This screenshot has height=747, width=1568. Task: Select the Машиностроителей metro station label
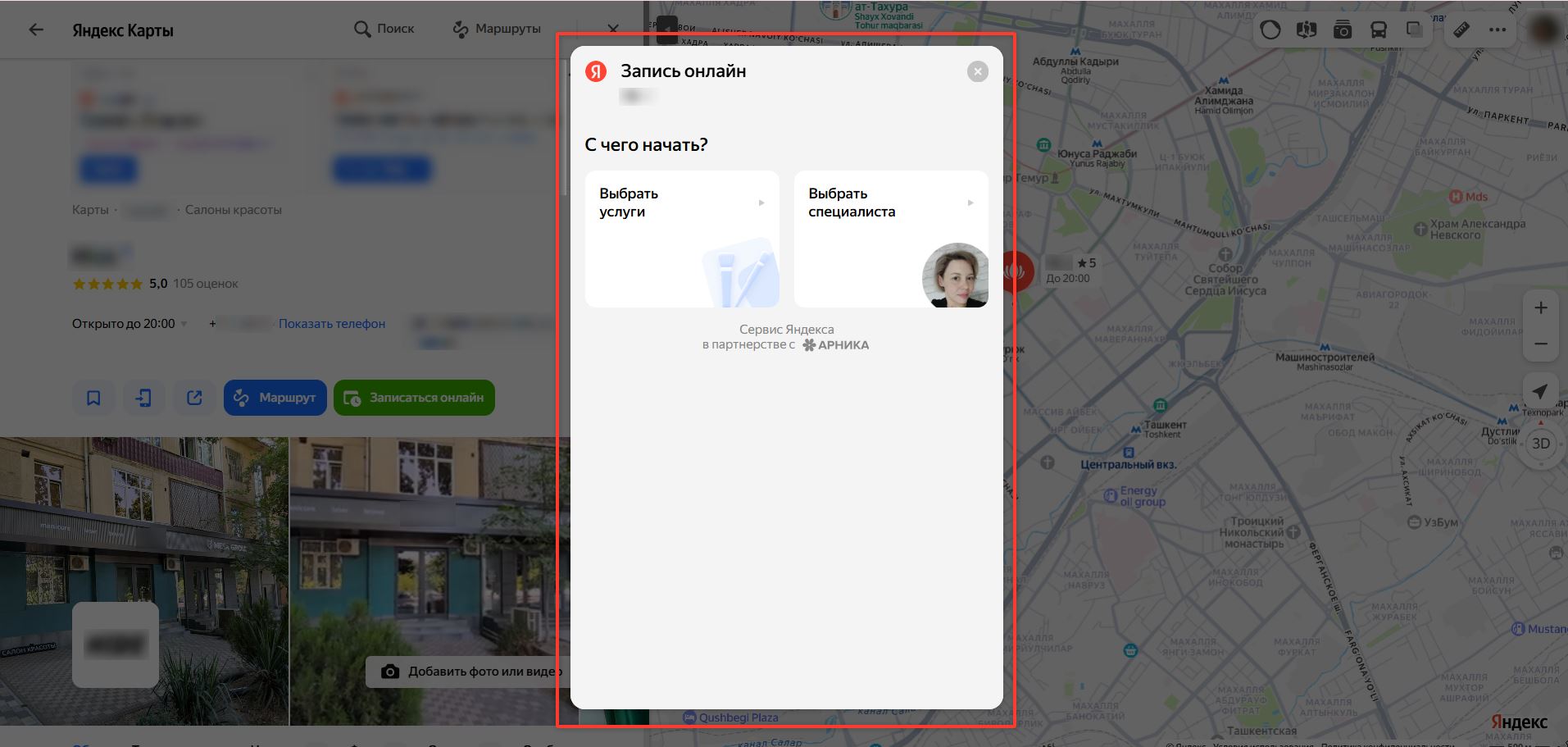coord(1325,358)
